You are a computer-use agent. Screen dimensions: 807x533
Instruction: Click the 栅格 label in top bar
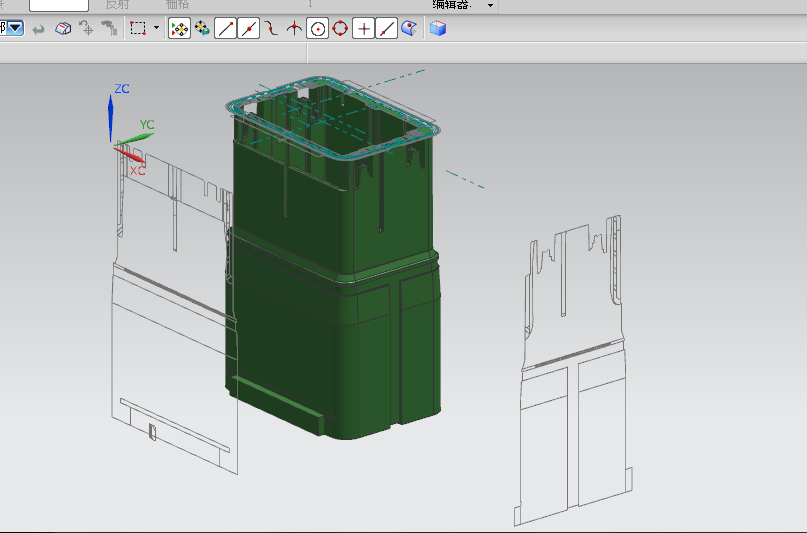point(176,5)
